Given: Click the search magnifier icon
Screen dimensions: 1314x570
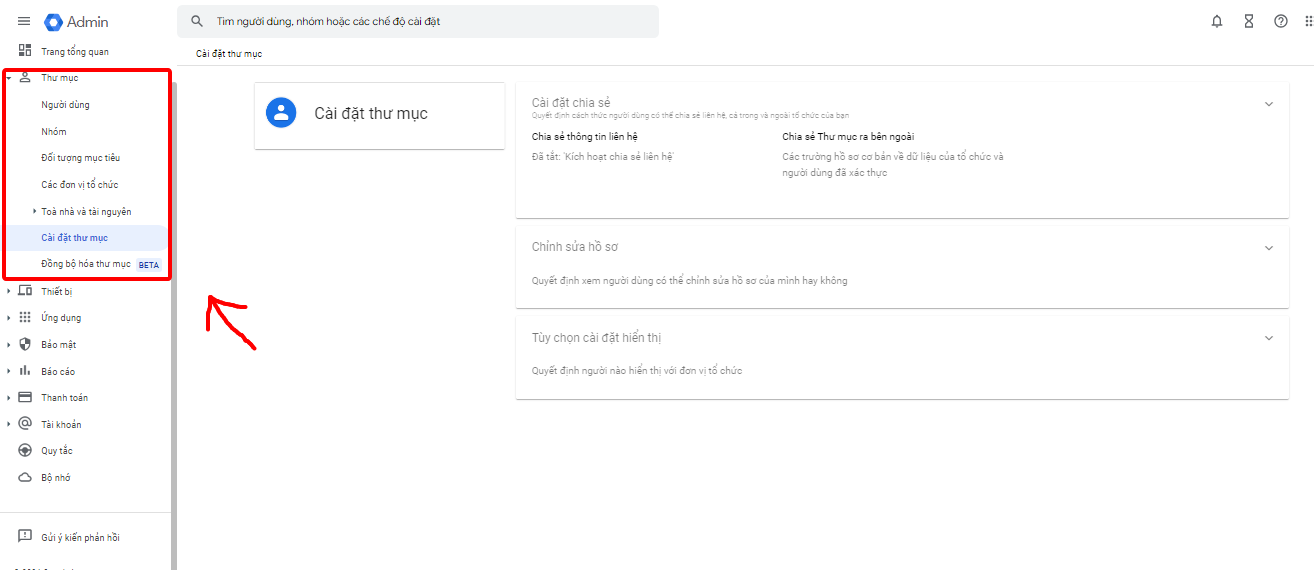Looking at the screenshot, I should (197, 21).
